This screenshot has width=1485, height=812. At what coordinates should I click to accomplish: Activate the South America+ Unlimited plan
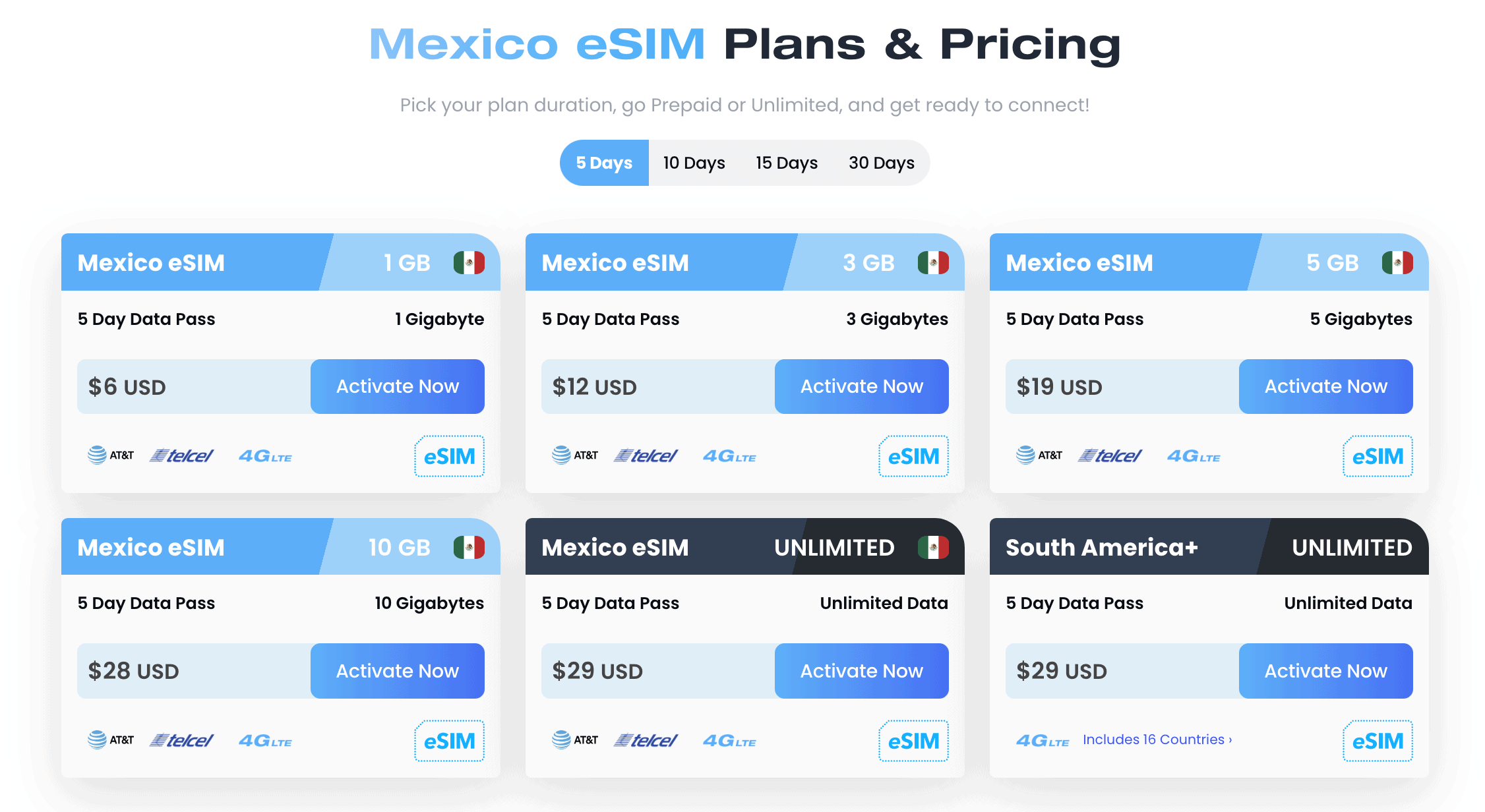[1325, 670]
